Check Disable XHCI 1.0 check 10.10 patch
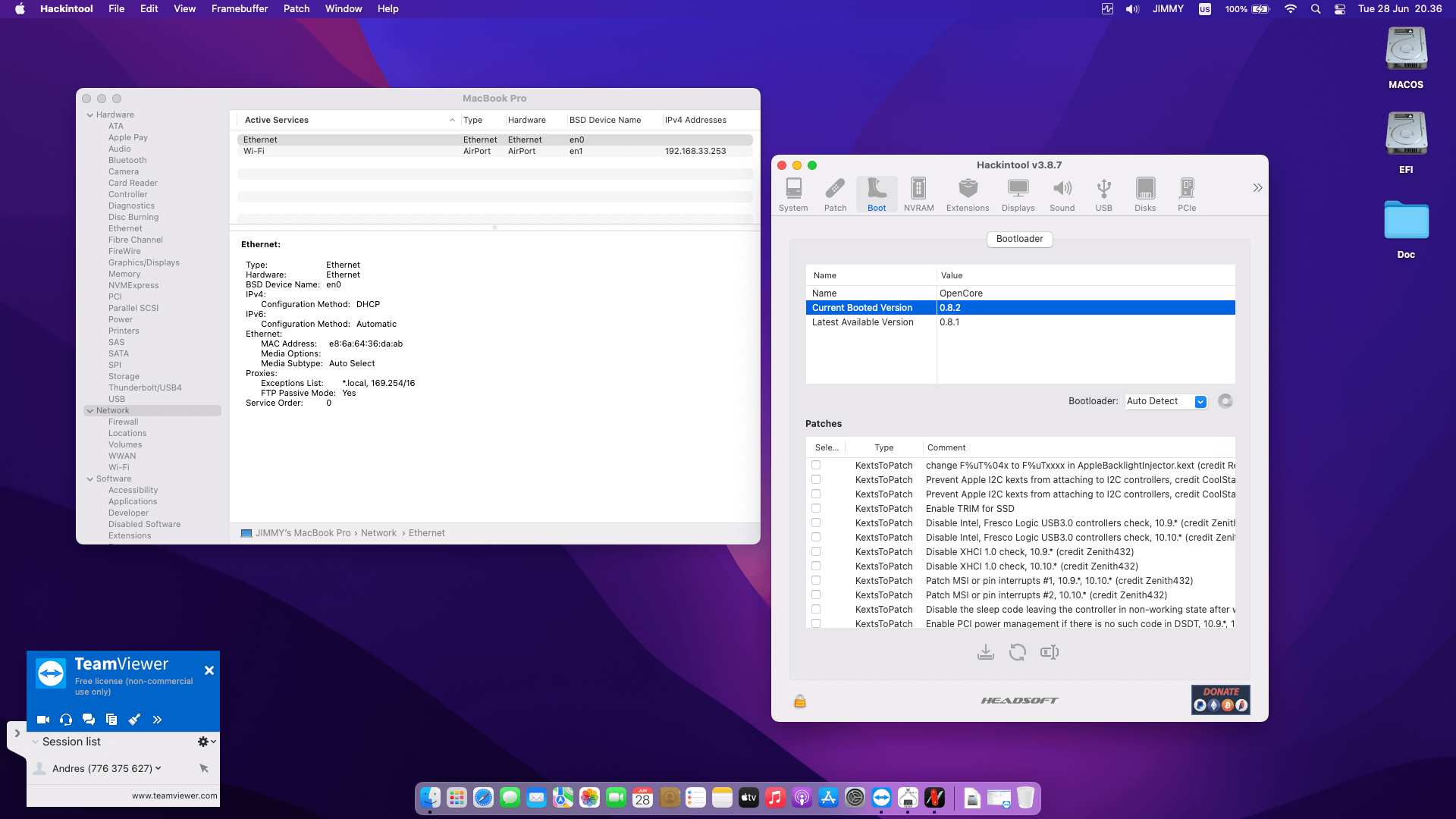The width and height of the screenshot is (1456, 819). 816,566
